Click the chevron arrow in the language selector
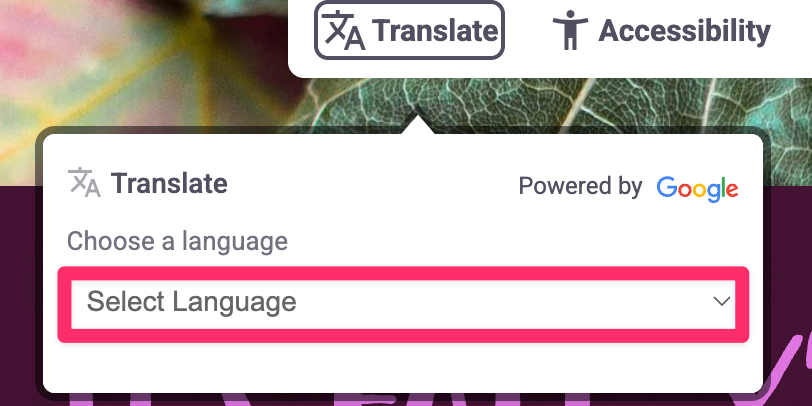The image size is (812, 406). (721, 302)
